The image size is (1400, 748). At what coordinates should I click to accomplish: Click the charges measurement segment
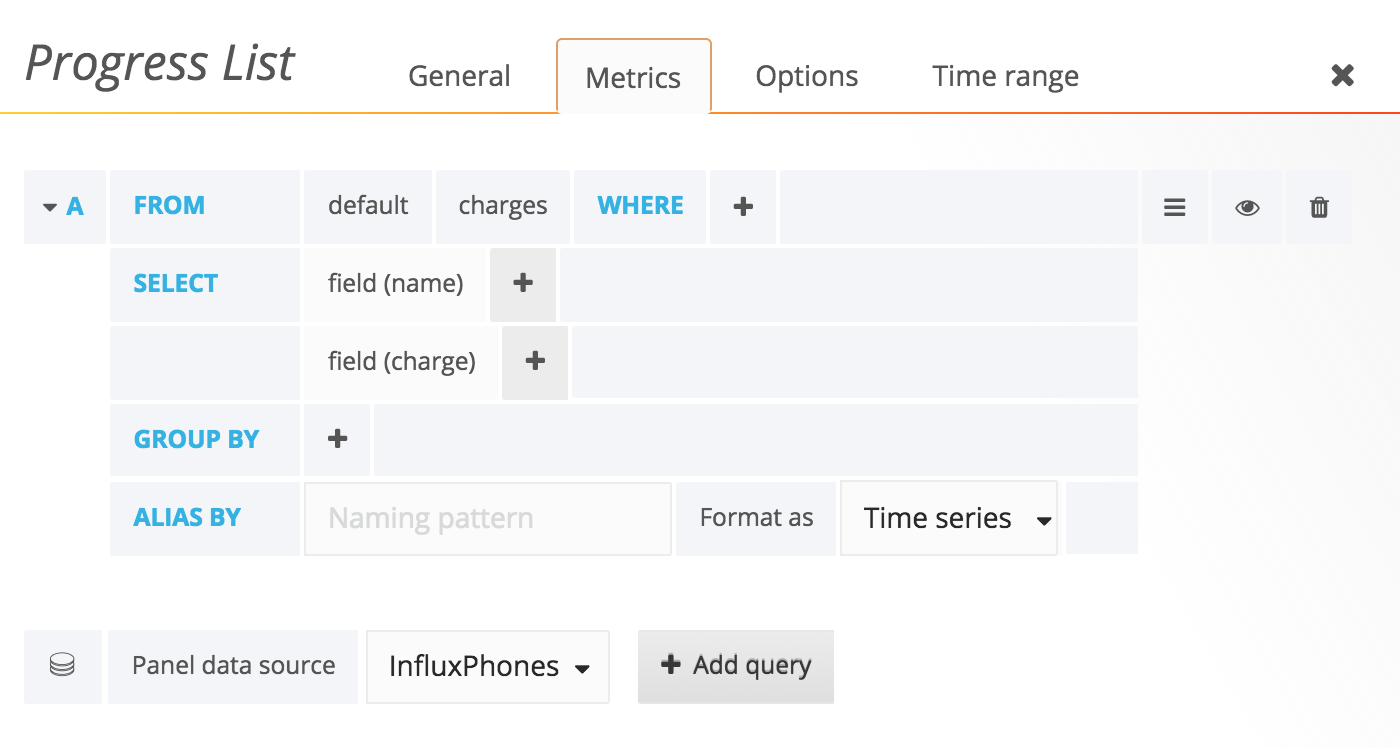tap(502, 206)
